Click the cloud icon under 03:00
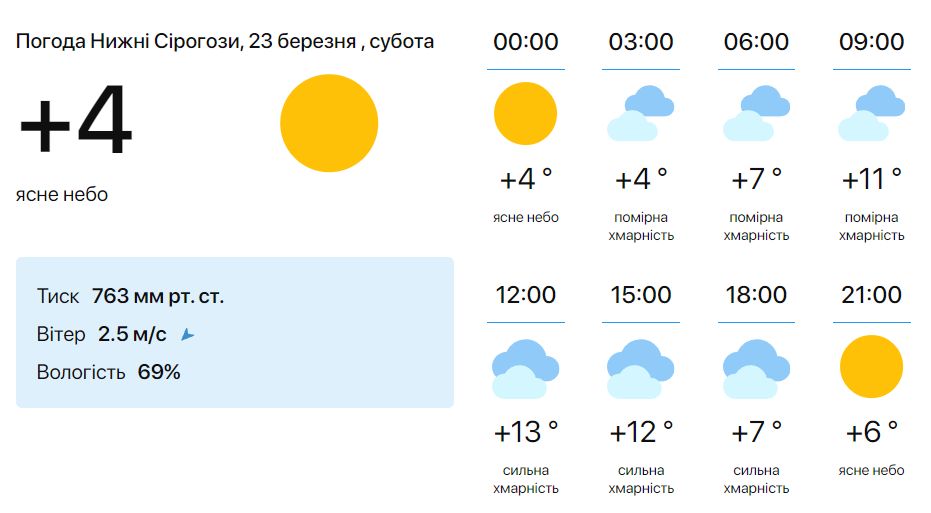931x513 pixels. [x=641, y=113]
